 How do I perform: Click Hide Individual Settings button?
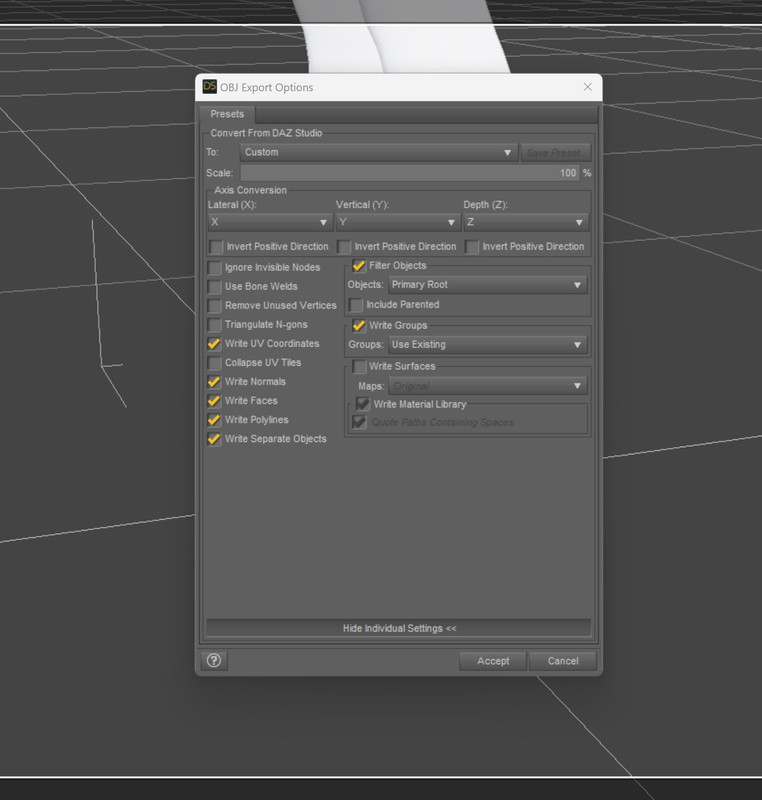pyautogui.click(x=399, y=629)
